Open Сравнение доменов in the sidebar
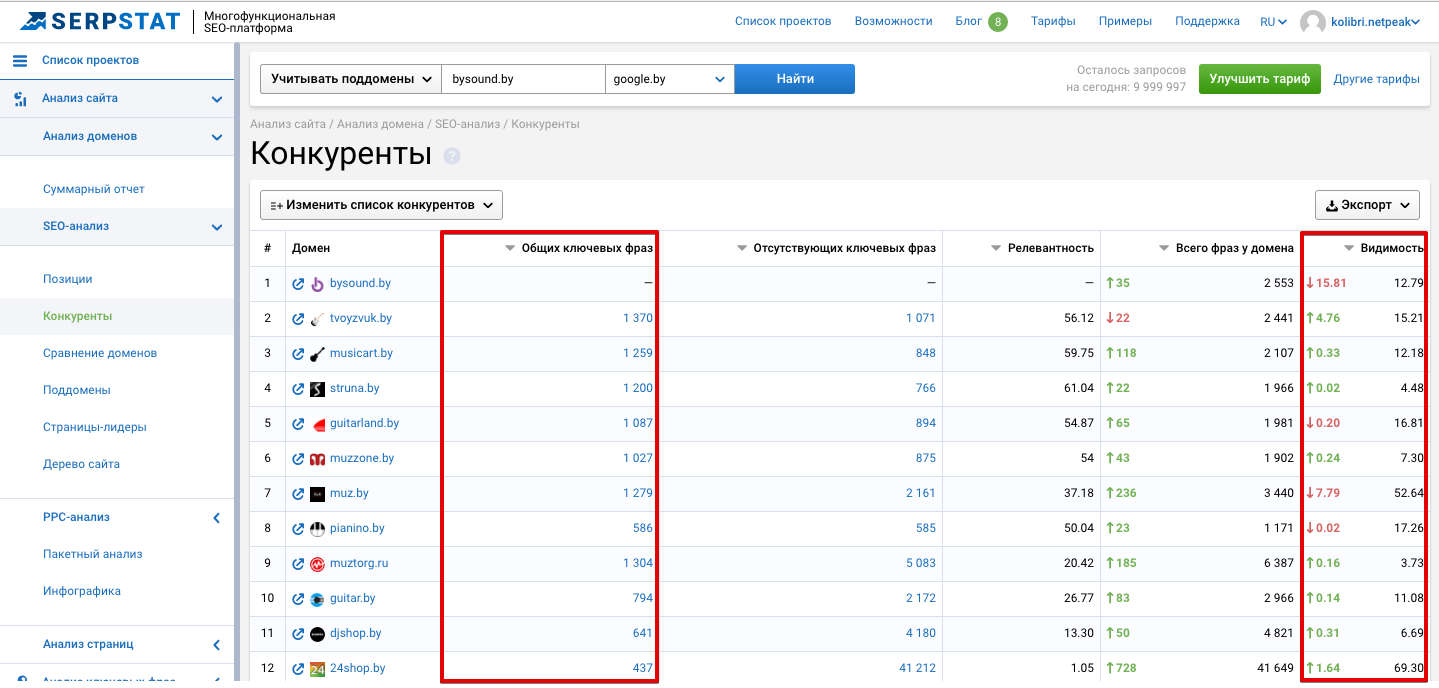This screenshot has width=1439, height=688. click(x=100, y=354)
